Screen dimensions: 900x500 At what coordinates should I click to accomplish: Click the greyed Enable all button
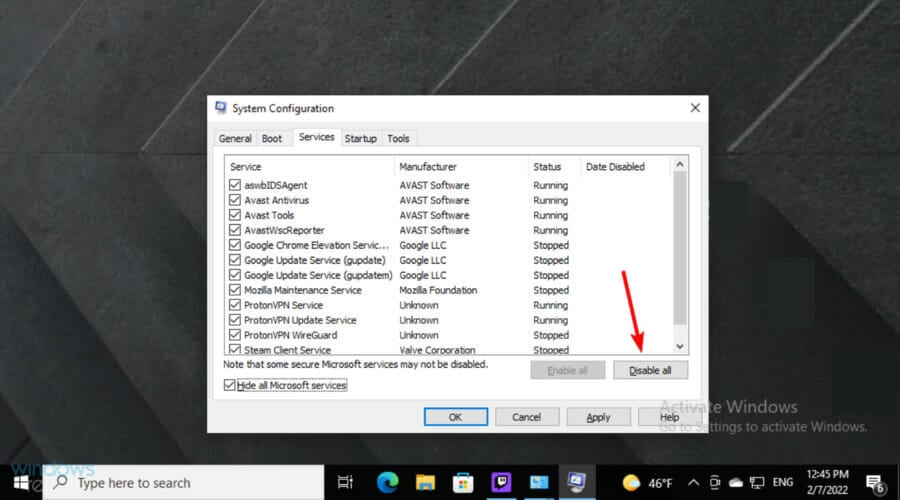pyautogui.click(x=567, y=370)
